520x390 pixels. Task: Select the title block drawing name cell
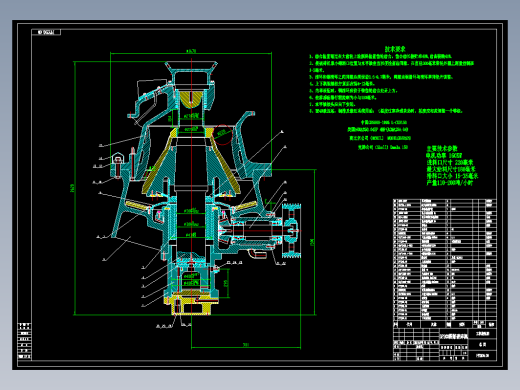click(x=454, y=337)
